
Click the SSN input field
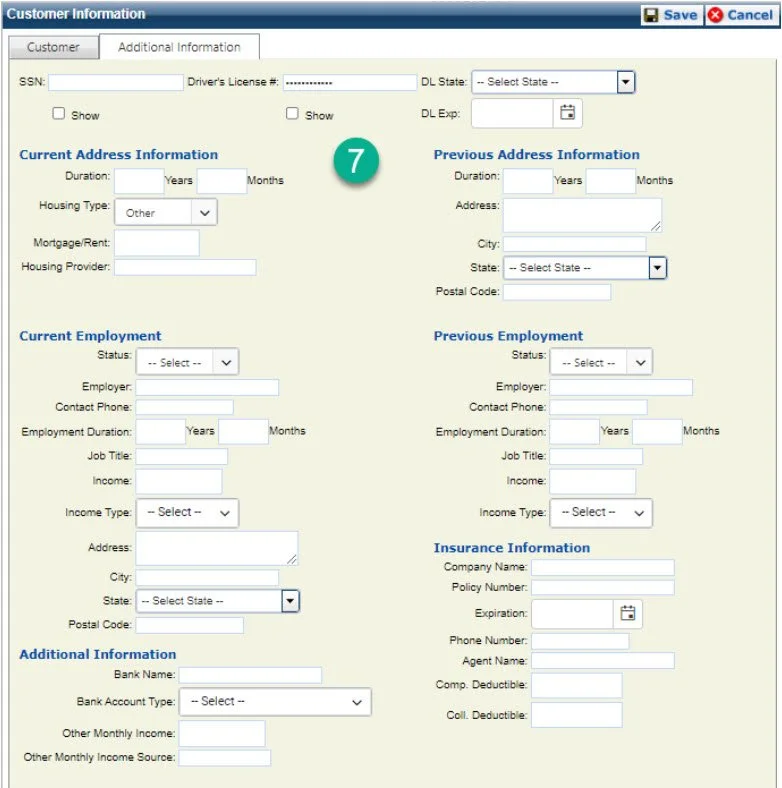[x=116, y=82]
